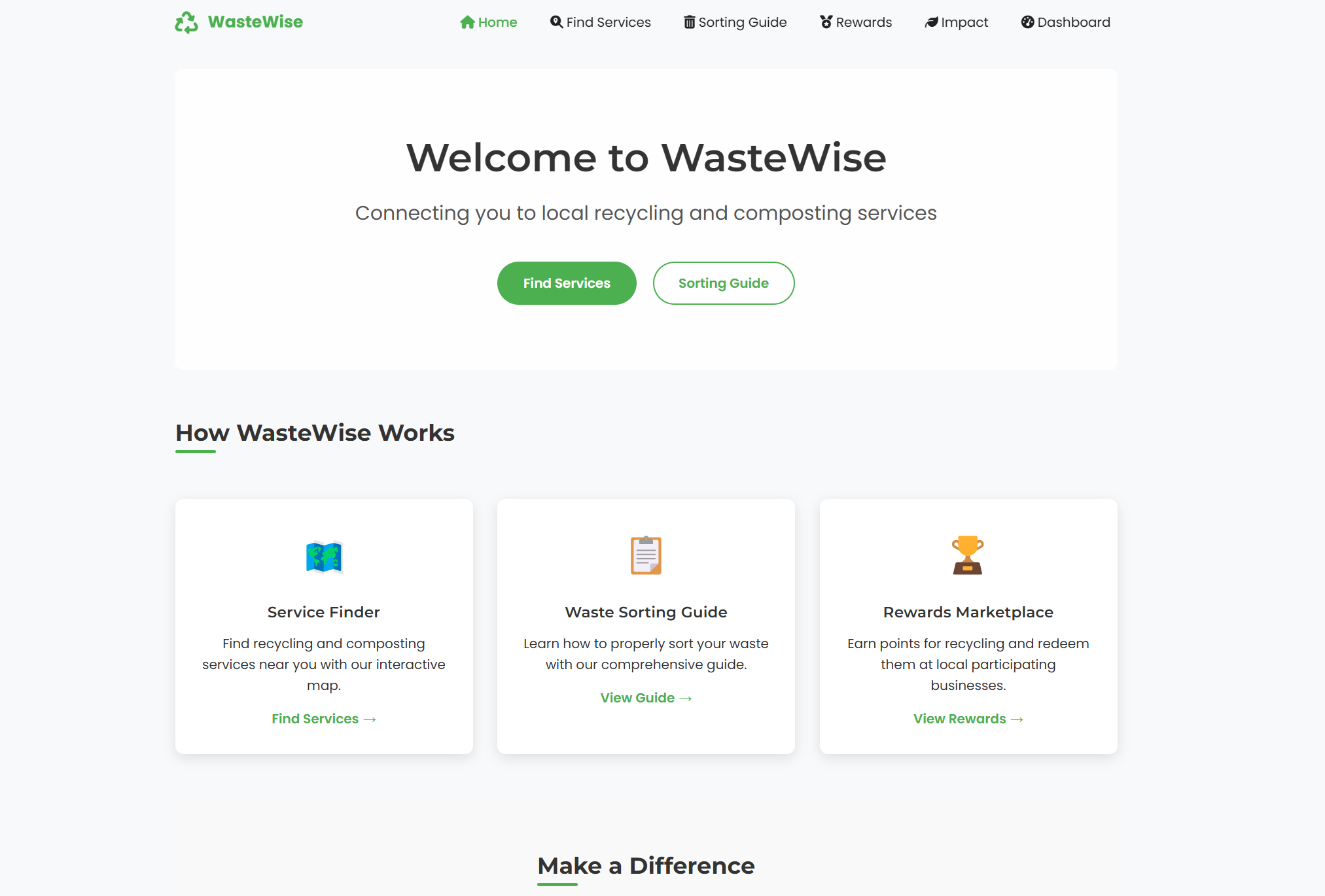Open the Sorting Guide nav item
This screenshot has height=896, width=1325.
742,22
